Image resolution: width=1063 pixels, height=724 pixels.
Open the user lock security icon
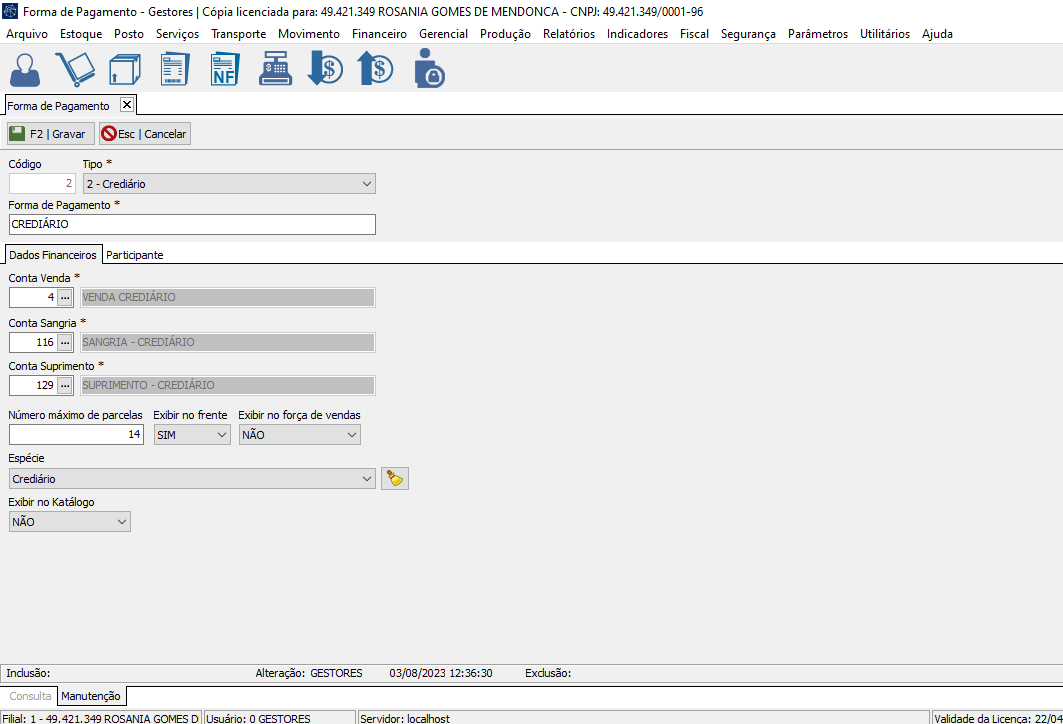click(429, 68)
